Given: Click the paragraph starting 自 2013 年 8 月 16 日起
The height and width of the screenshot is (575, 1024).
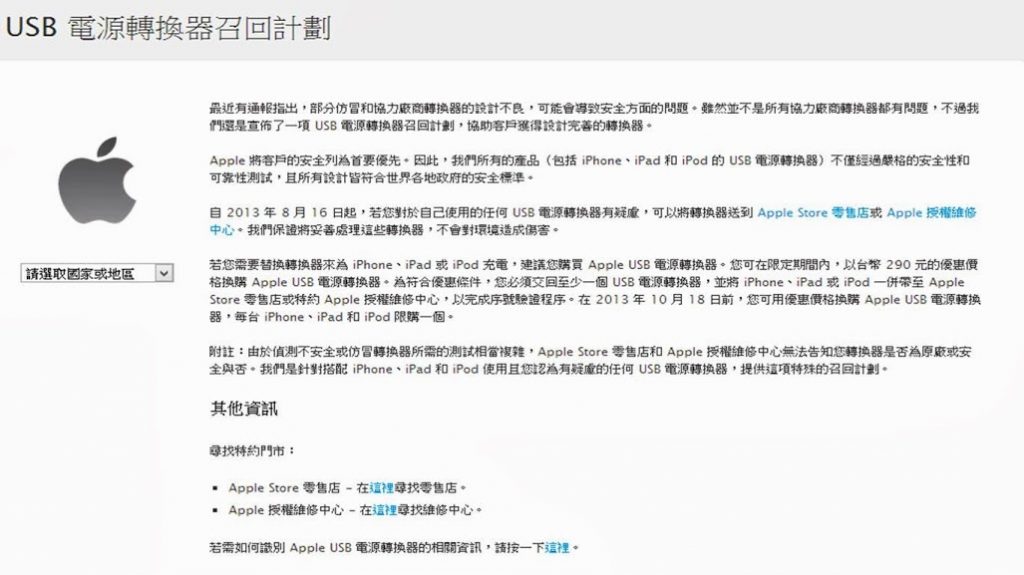Looking at the screenshot, I should [593, 221].
